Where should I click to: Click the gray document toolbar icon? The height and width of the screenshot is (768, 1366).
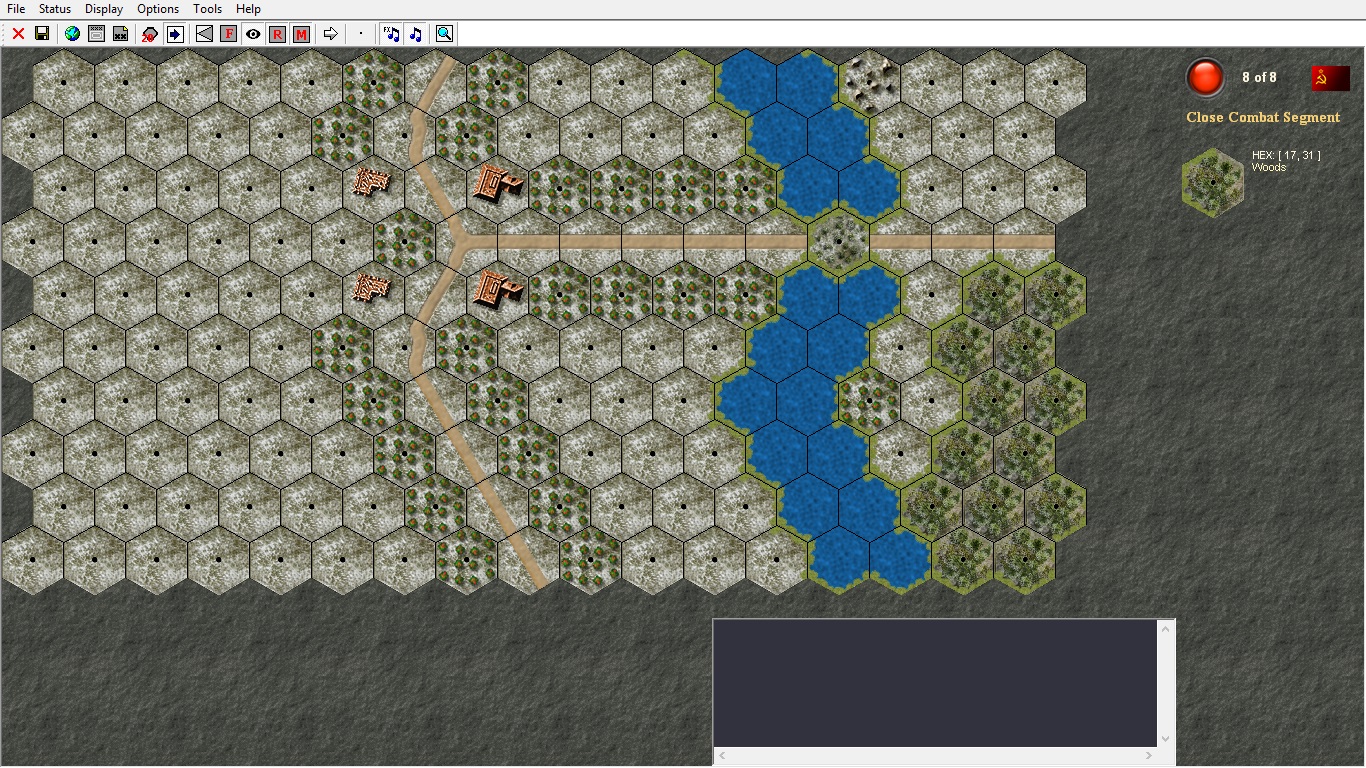click(120, 34)
